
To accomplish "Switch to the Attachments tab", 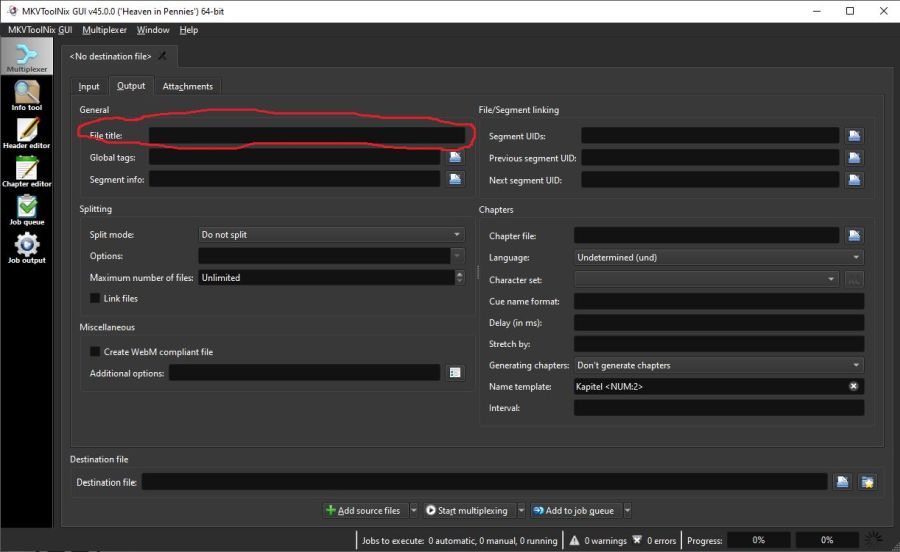I will tap(188, 86).
